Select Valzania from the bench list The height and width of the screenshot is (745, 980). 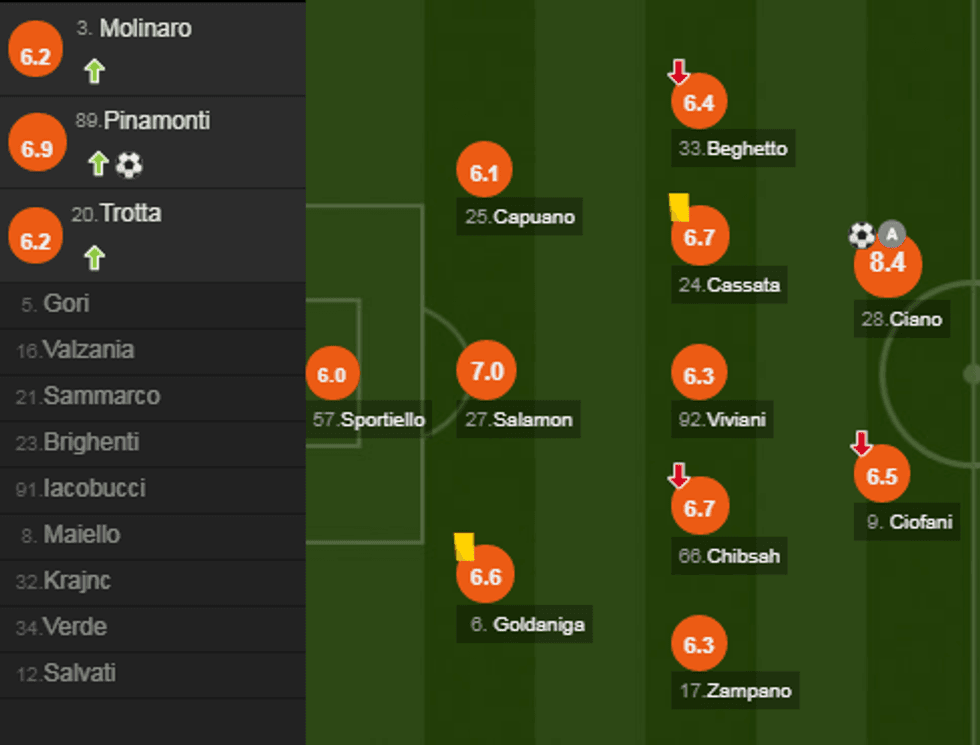[88, 350]
